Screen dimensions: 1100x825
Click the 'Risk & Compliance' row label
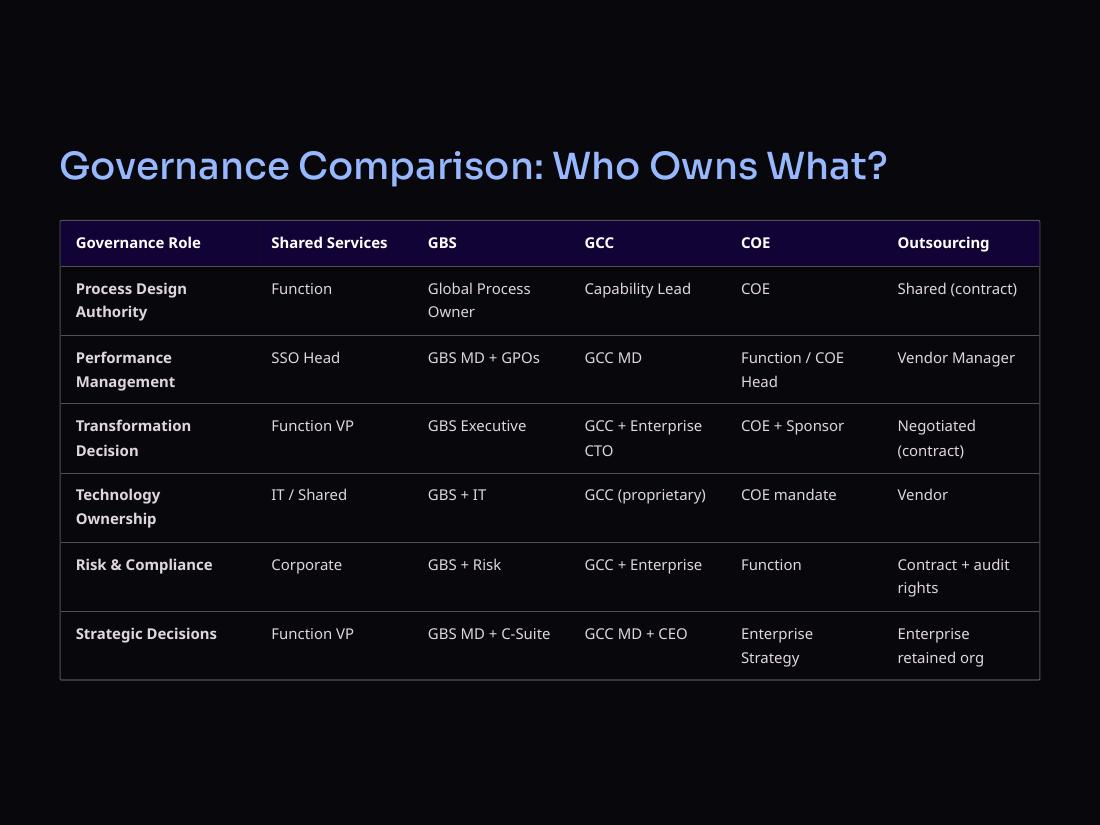(x=144, y=565)
